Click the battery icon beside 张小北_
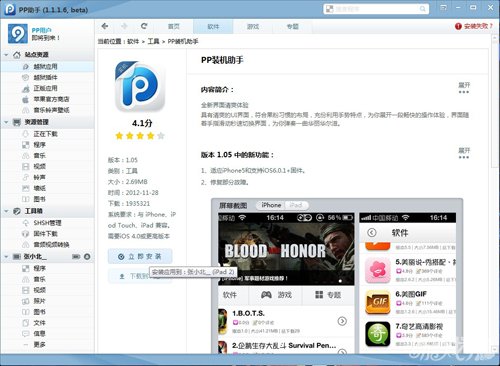This screenshot has height=366, width=500. pyautogui.click(x=76, y=256)
